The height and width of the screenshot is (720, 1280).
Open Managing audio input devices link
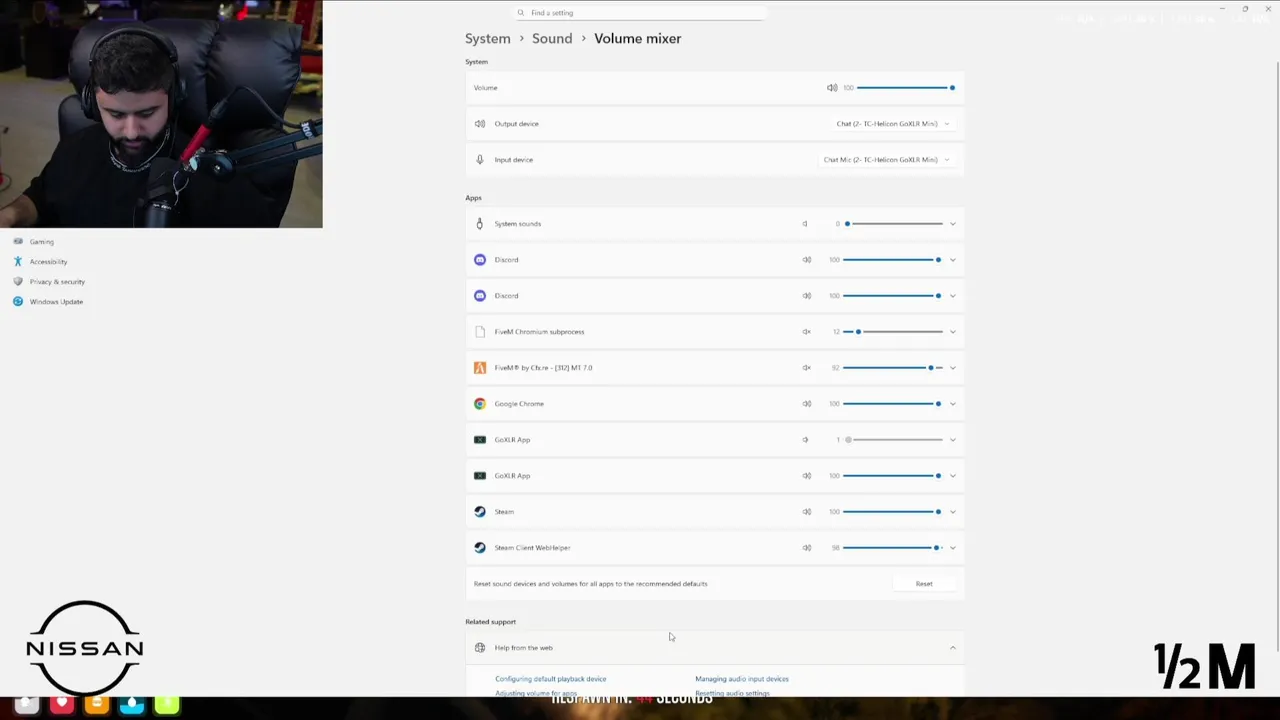pos(742,679)
